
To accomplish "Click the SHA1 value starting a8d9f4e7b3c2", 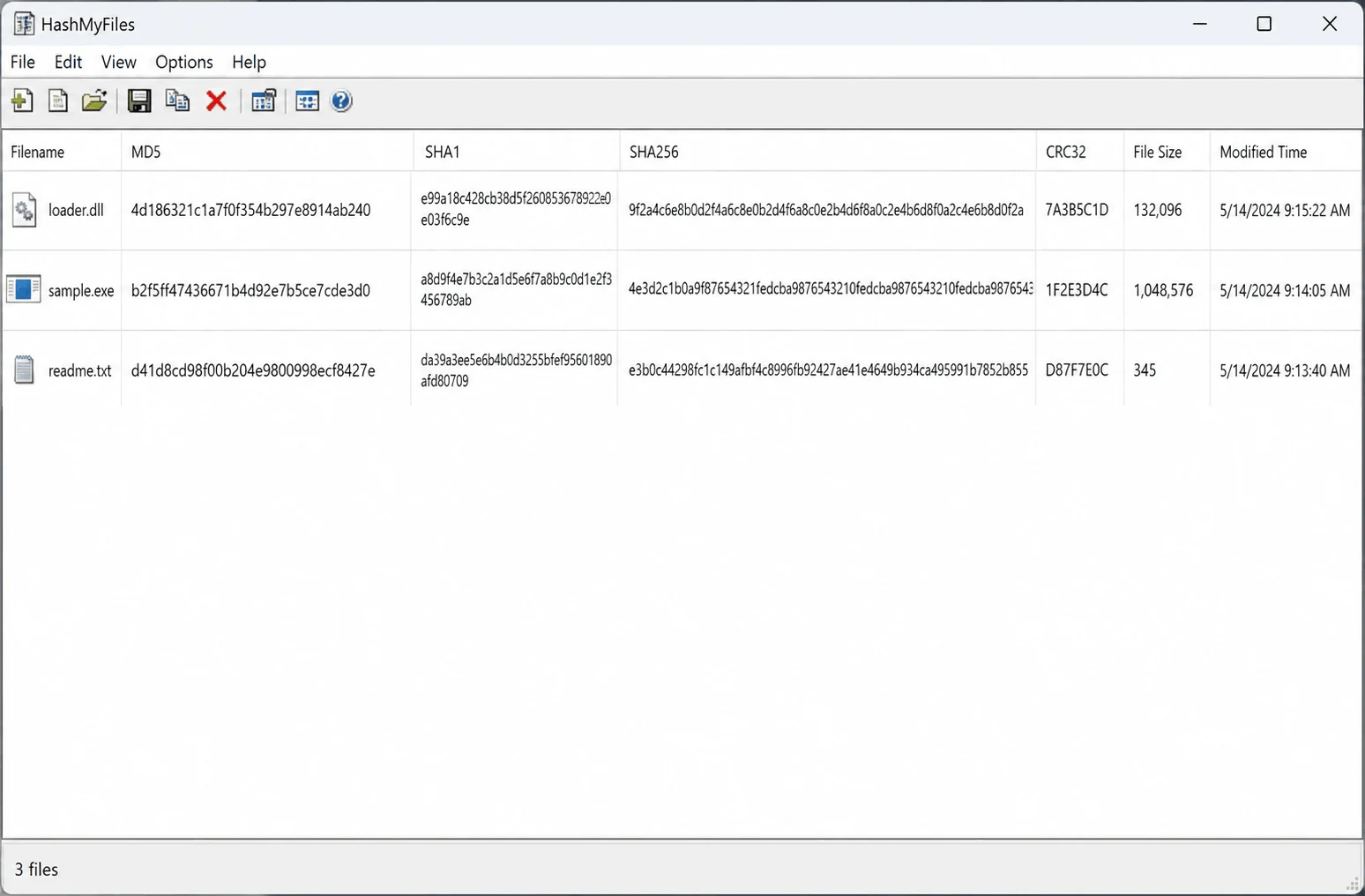I will (x=516, y=289).
